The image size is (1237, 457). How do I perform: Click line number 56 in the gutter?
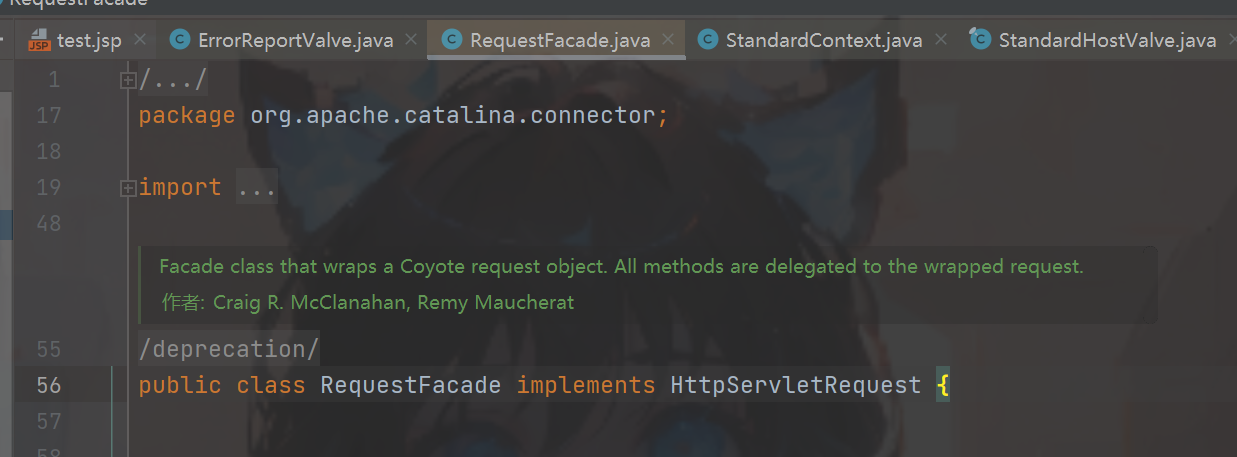47,385
